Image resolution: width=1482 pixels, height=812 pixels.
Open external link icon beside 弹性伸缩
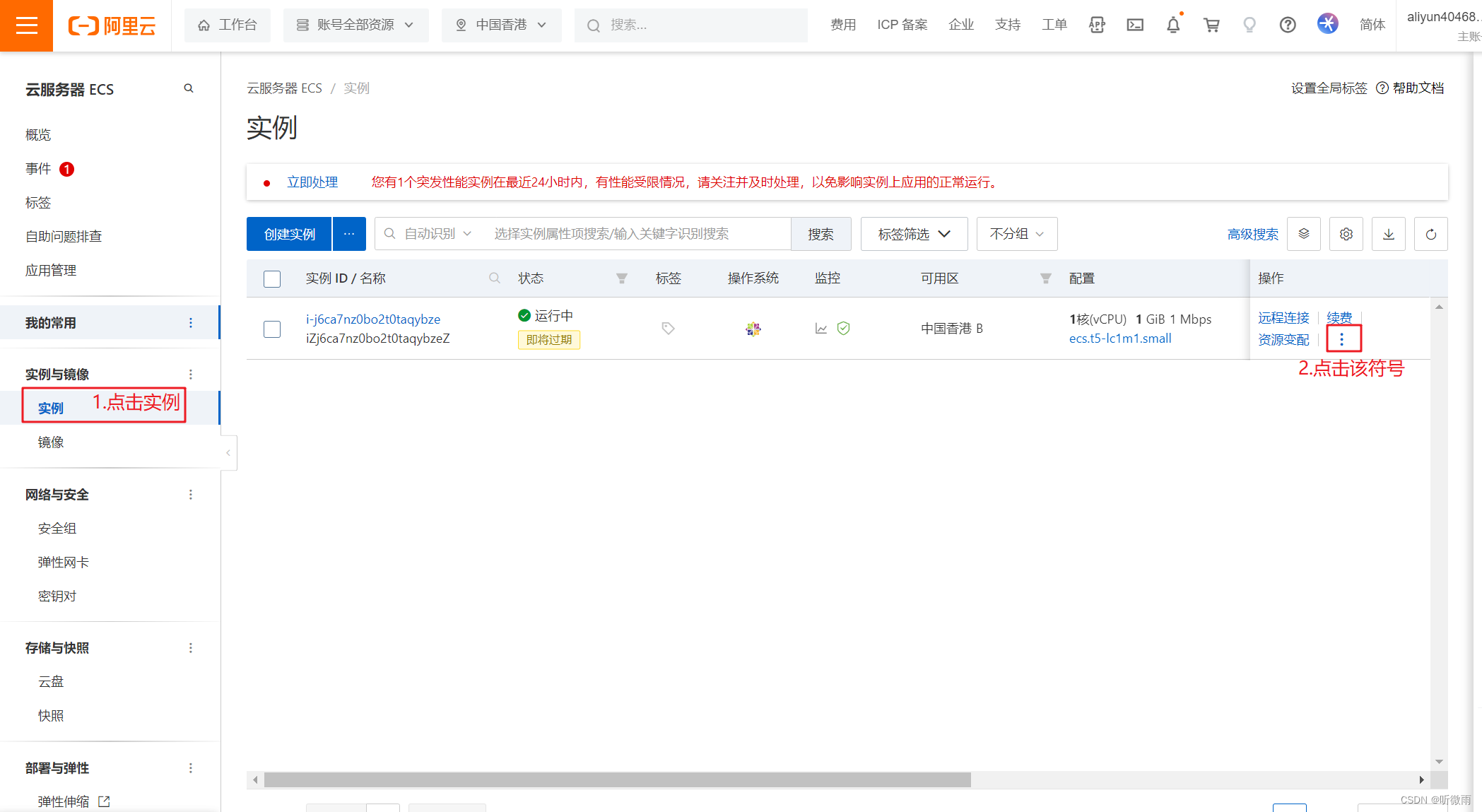pyautogui.click(x=104, y=801)
